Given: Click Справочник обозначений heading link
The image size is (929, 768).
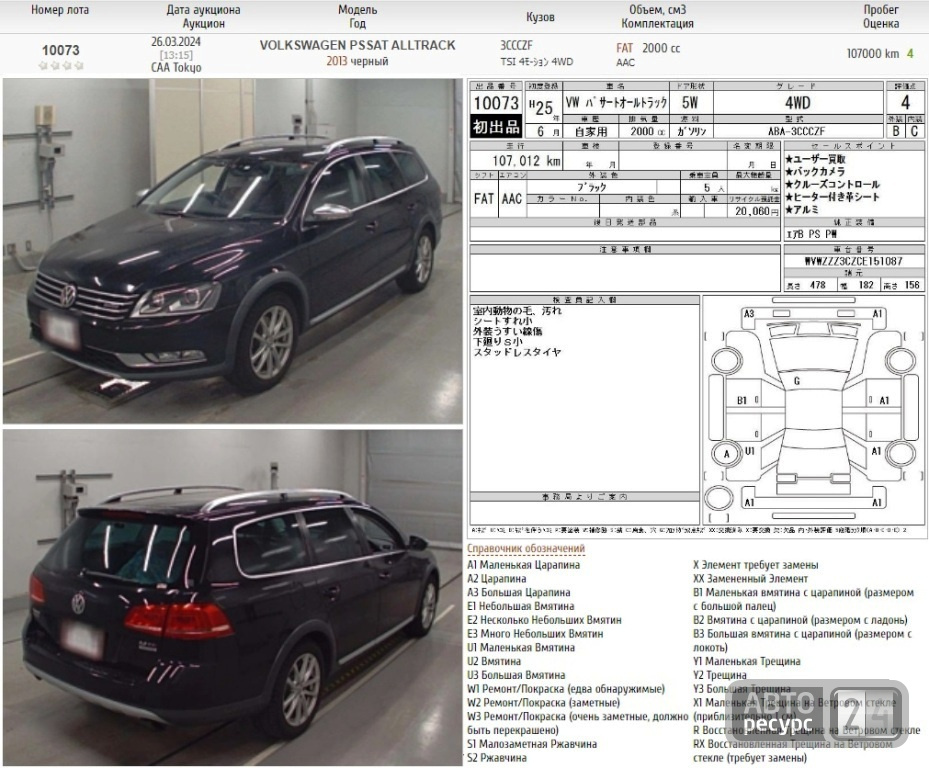Looking at the screenshot, I should [526, 549].
